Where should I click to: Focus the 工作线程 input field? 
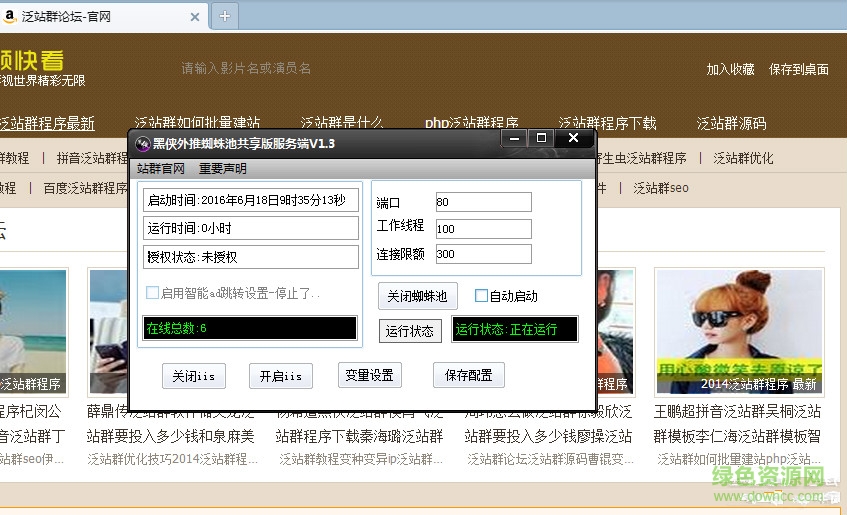click(483, 229)
